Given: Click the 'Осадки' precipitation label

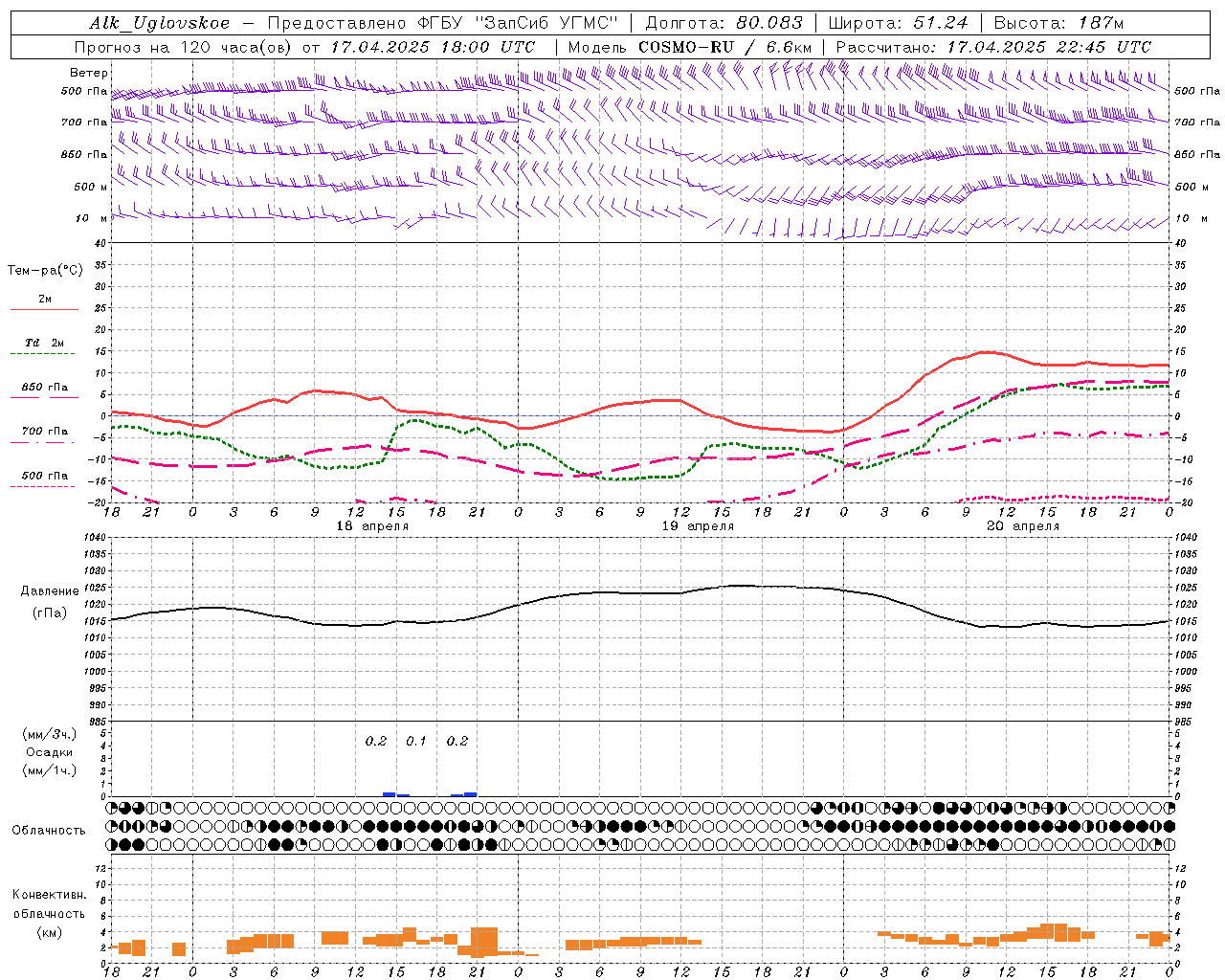Looking at the screenshot, I should 50,752.
